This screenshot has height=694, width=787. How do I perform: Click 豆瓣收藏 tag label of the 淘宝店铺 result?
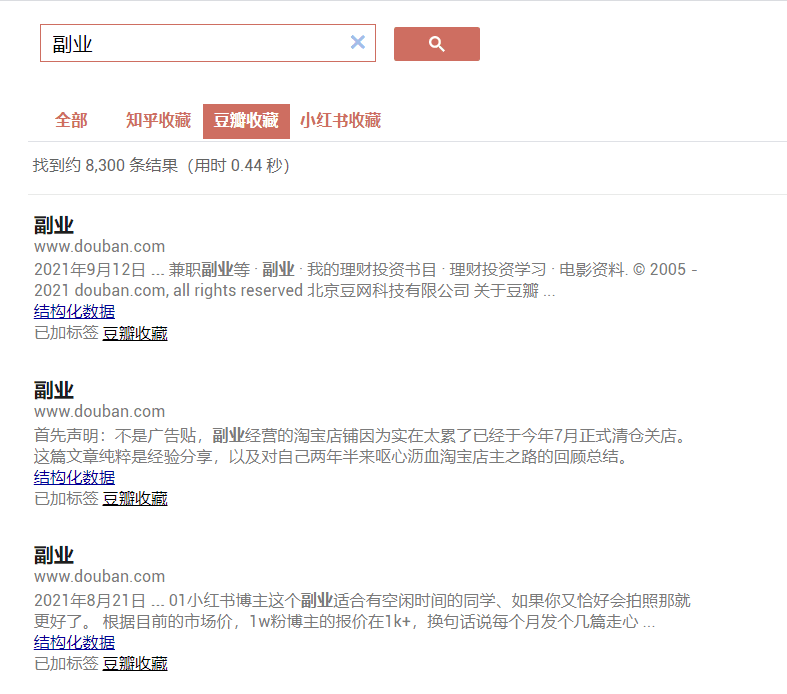click(135, 498)
